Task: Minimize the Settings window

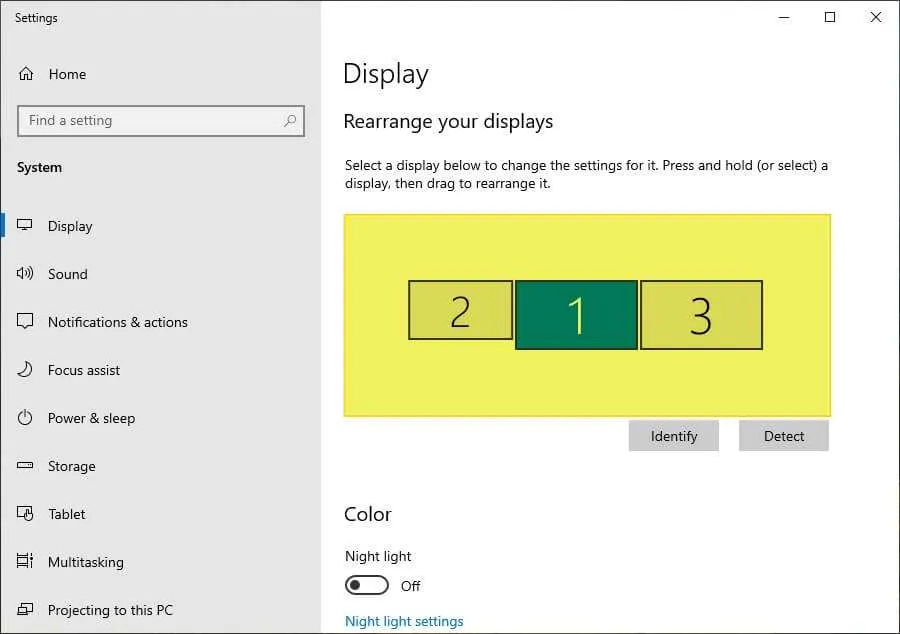Action: (x=784, y=17)
